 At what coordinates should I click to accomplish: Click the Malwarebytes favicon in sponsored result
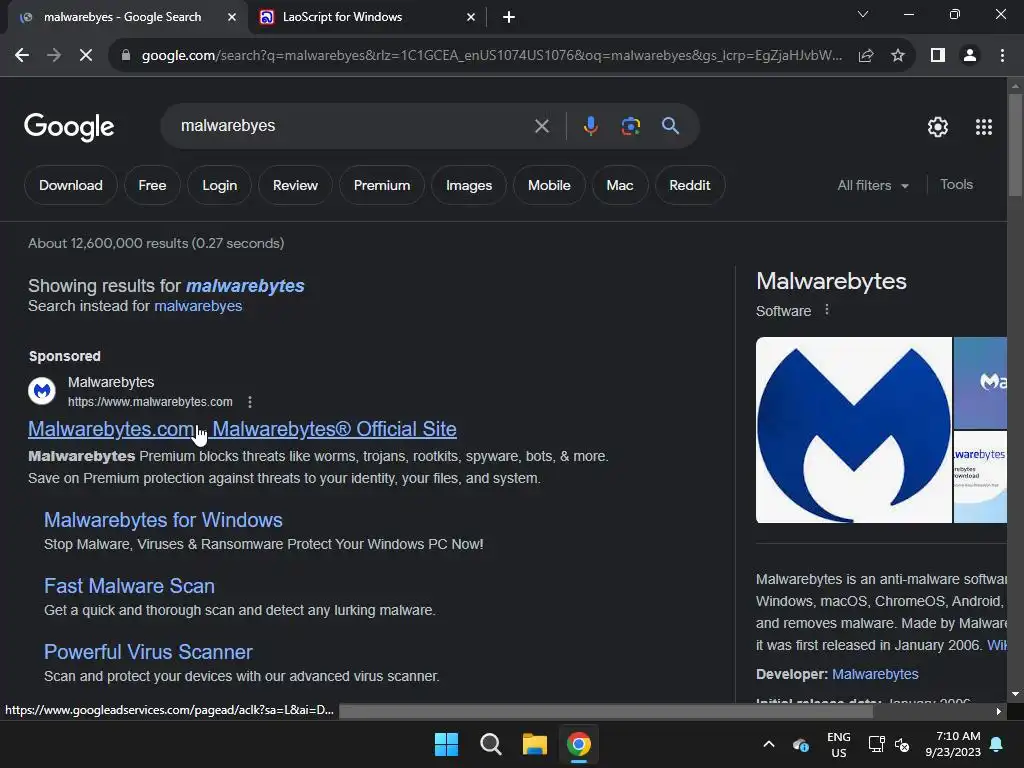(42, 391)
